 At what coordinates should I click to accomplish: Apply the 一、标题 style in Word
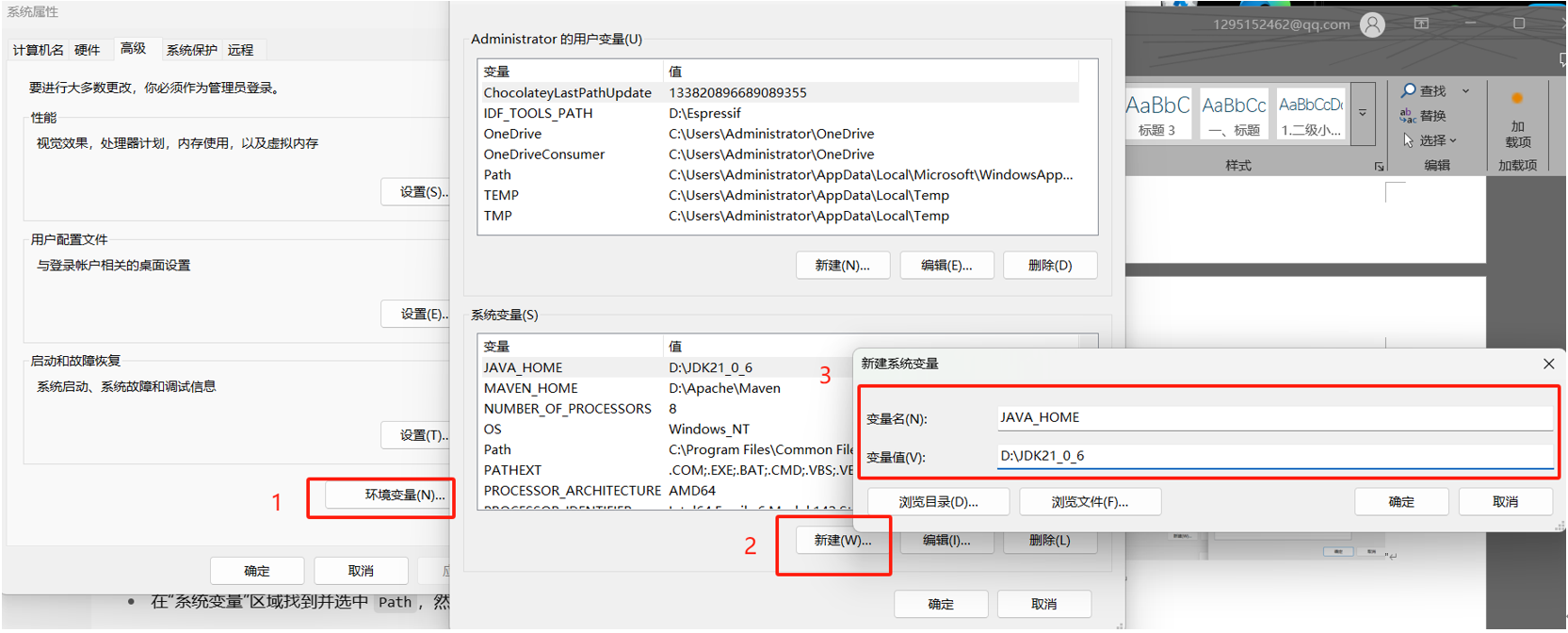[x=1234, y=115]
